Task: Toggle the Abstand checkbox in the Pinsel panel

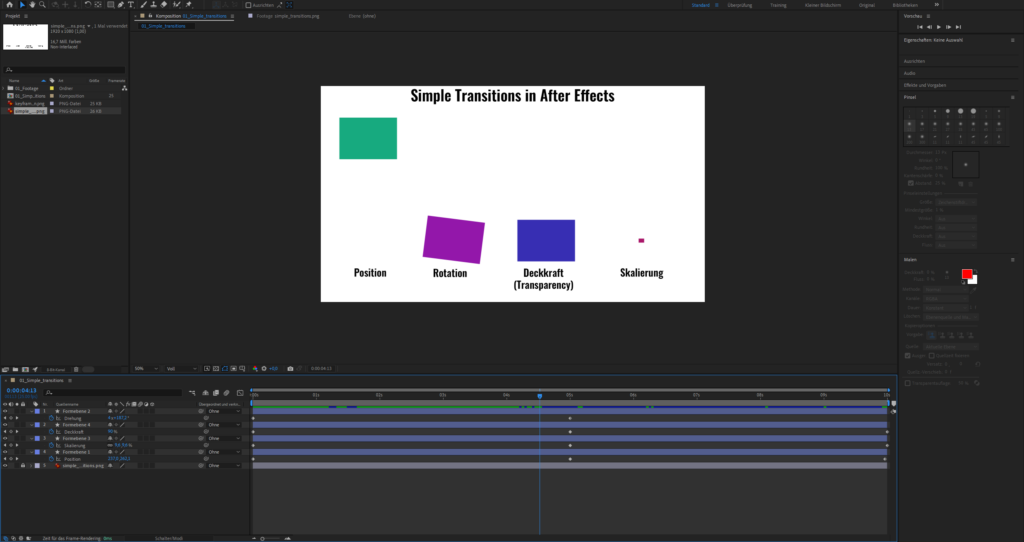Action: pos(910,183)
